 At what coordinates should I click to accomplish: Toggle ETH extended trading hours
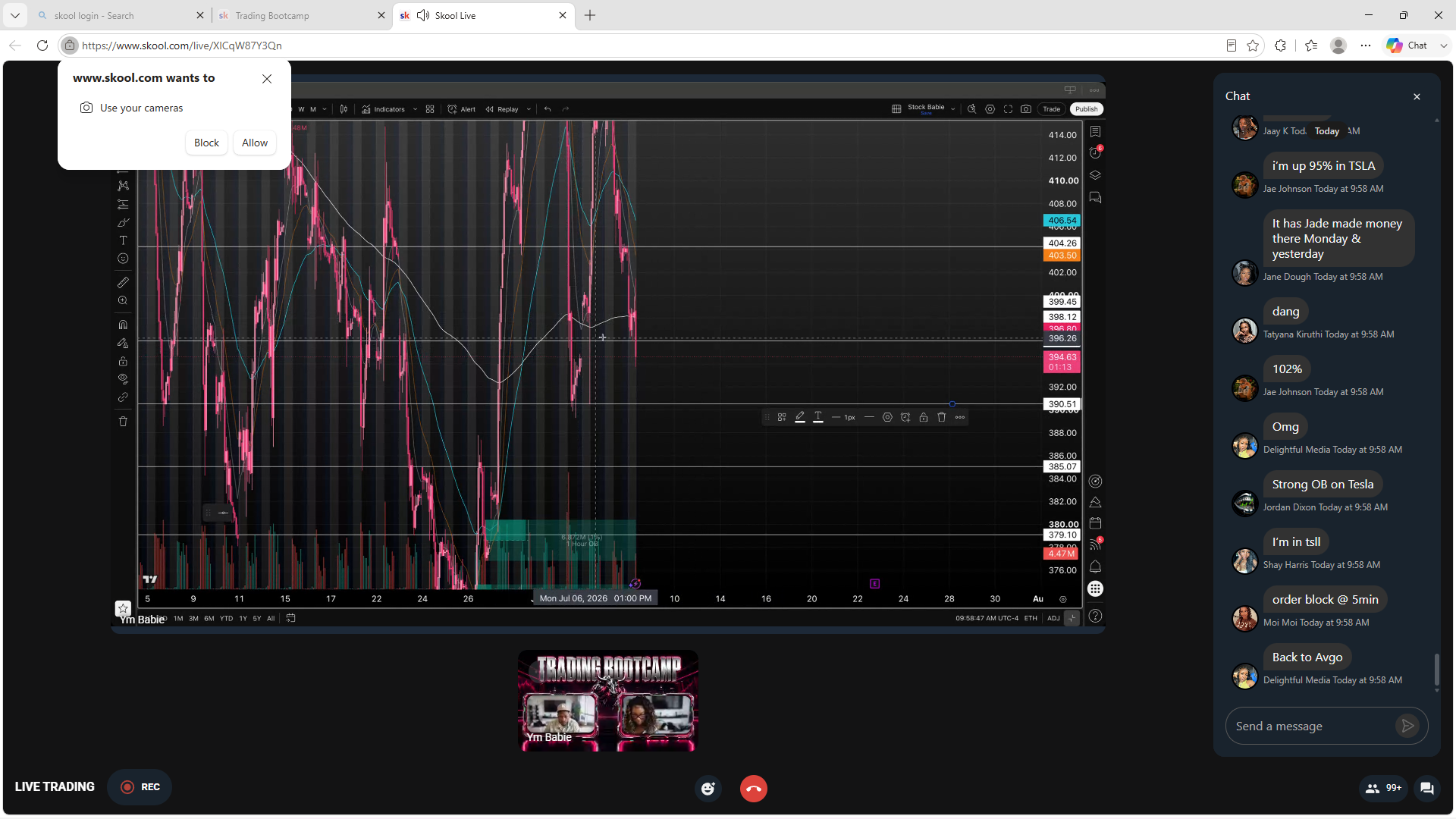(1031, 619)
